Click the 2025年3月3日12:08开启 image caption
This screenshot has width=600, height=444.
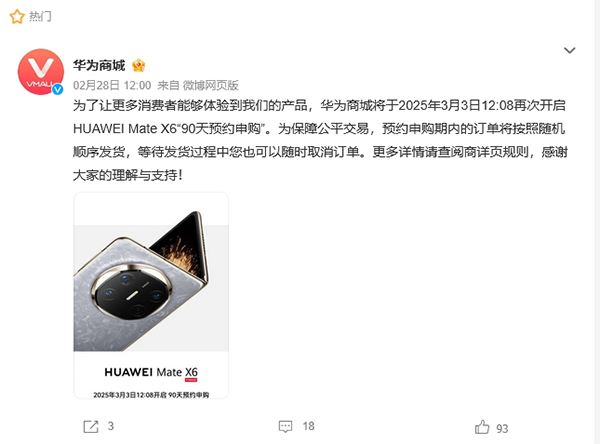click(151, 395)
